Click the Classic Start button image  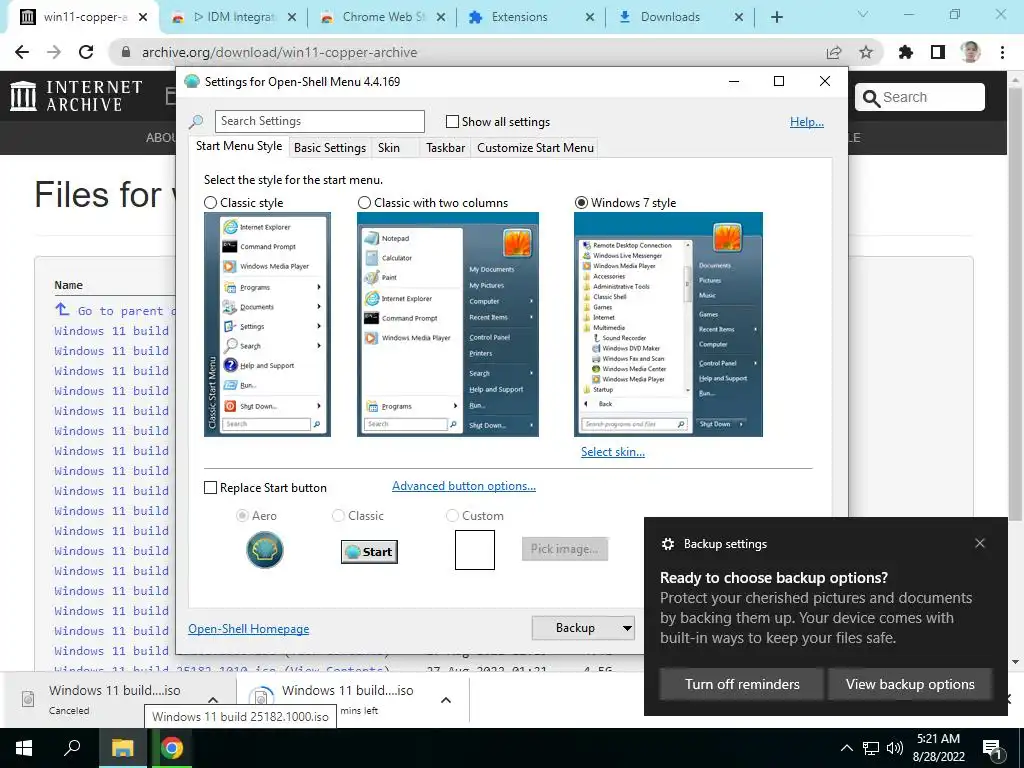[370, 552]
